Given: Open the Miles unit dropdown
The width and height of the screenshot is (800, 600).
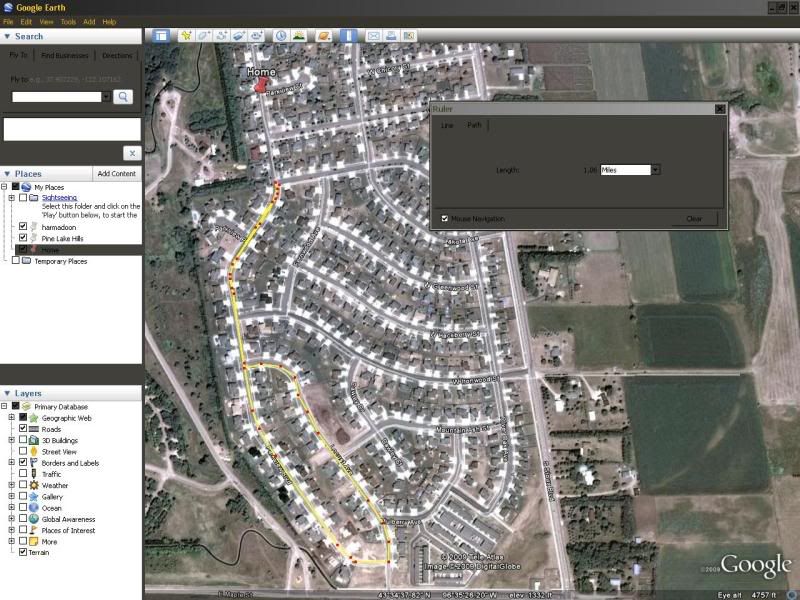Looking at the screenshot, I should (655, 170).
